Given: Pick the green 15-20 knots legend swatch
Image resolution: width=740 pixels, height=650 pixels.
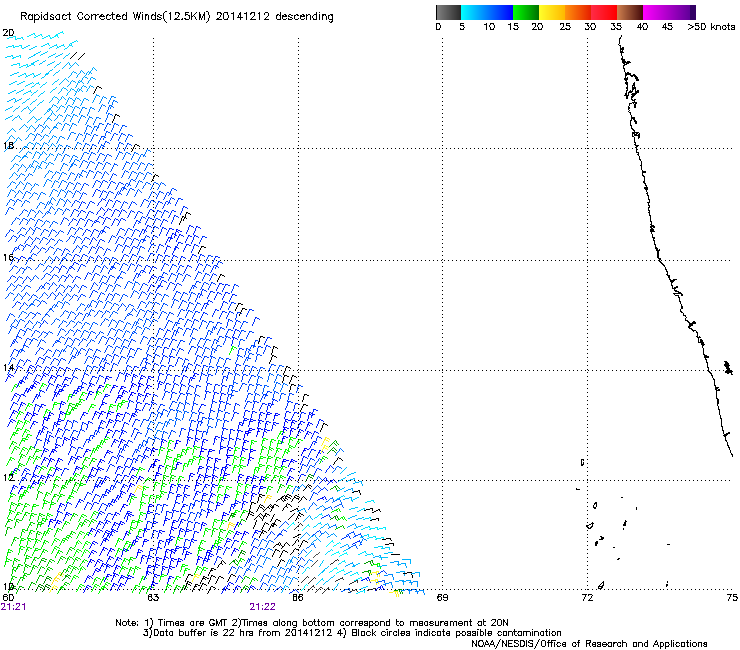Looking at the screenshot, I should [x=526, y=12].
